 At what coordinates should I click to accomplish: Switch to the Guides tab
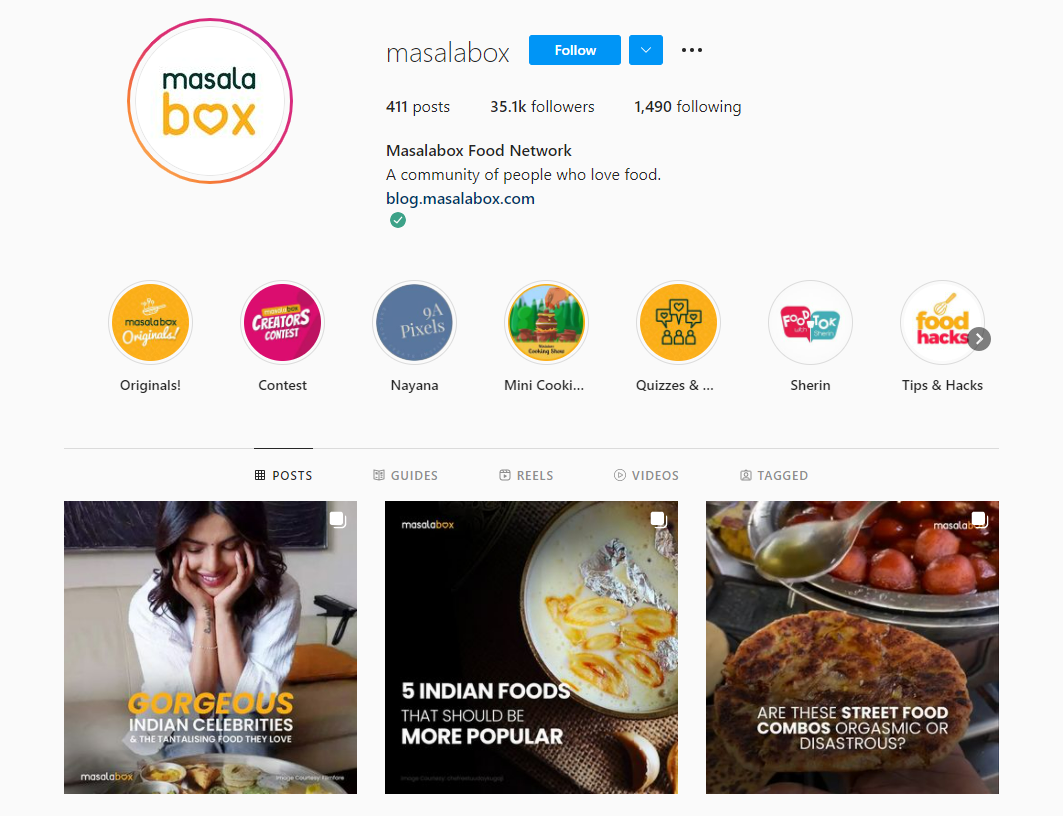(x=405, y=475)
